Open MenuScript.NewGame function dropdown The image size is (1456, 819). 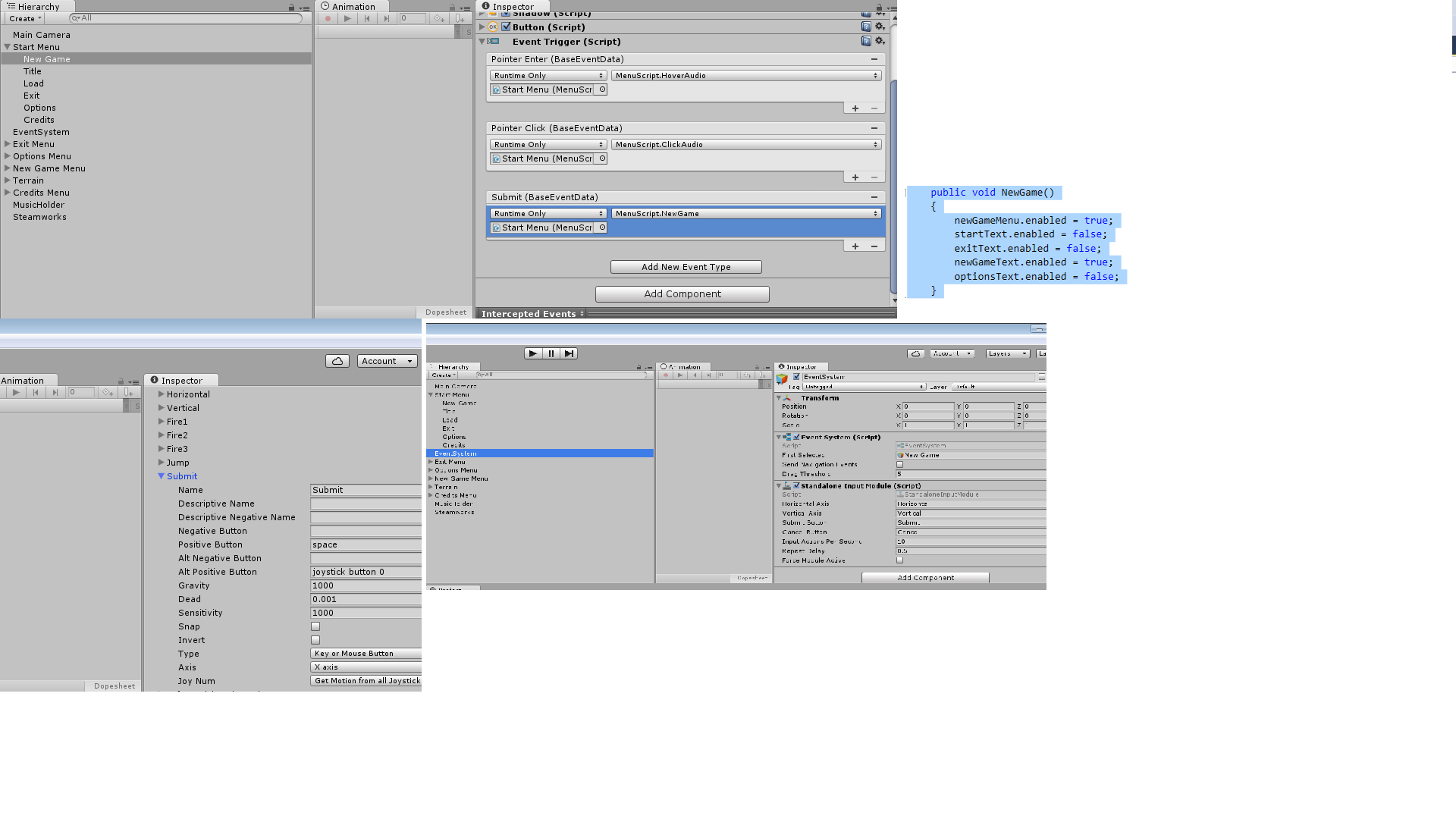click(746, 214)
